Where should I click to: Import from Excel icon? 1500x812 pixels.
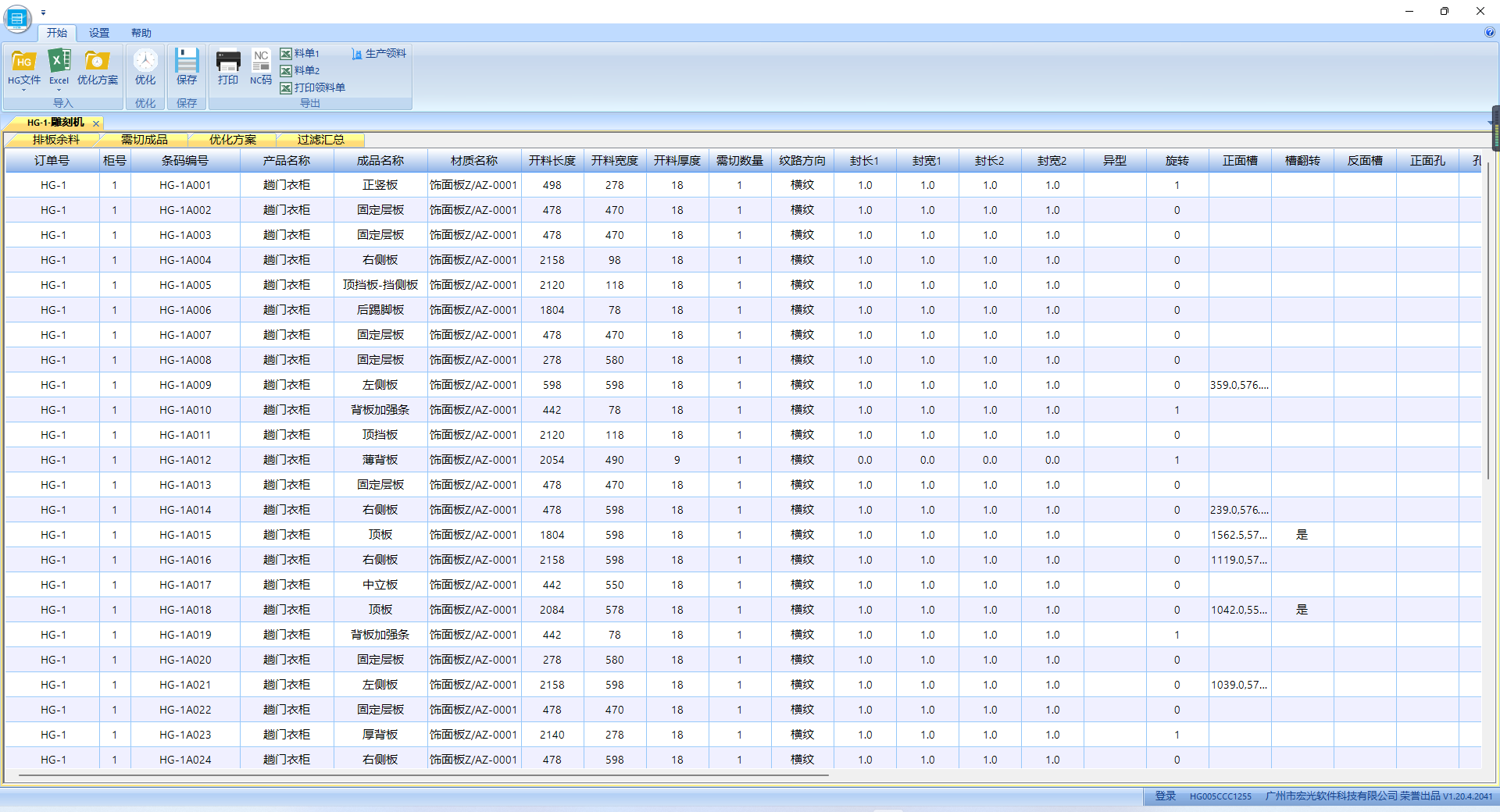(x=59, y=61)
